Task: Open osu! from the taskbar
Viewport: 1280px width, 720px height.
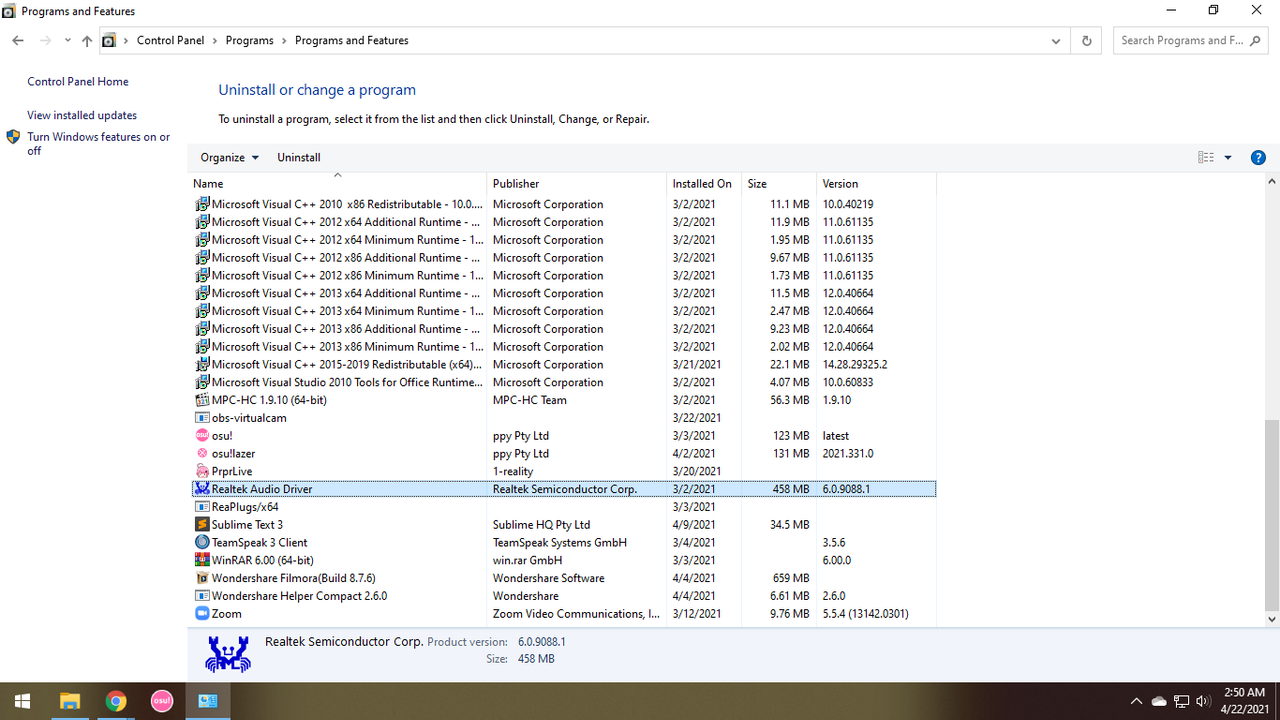Action: point(162,701)
